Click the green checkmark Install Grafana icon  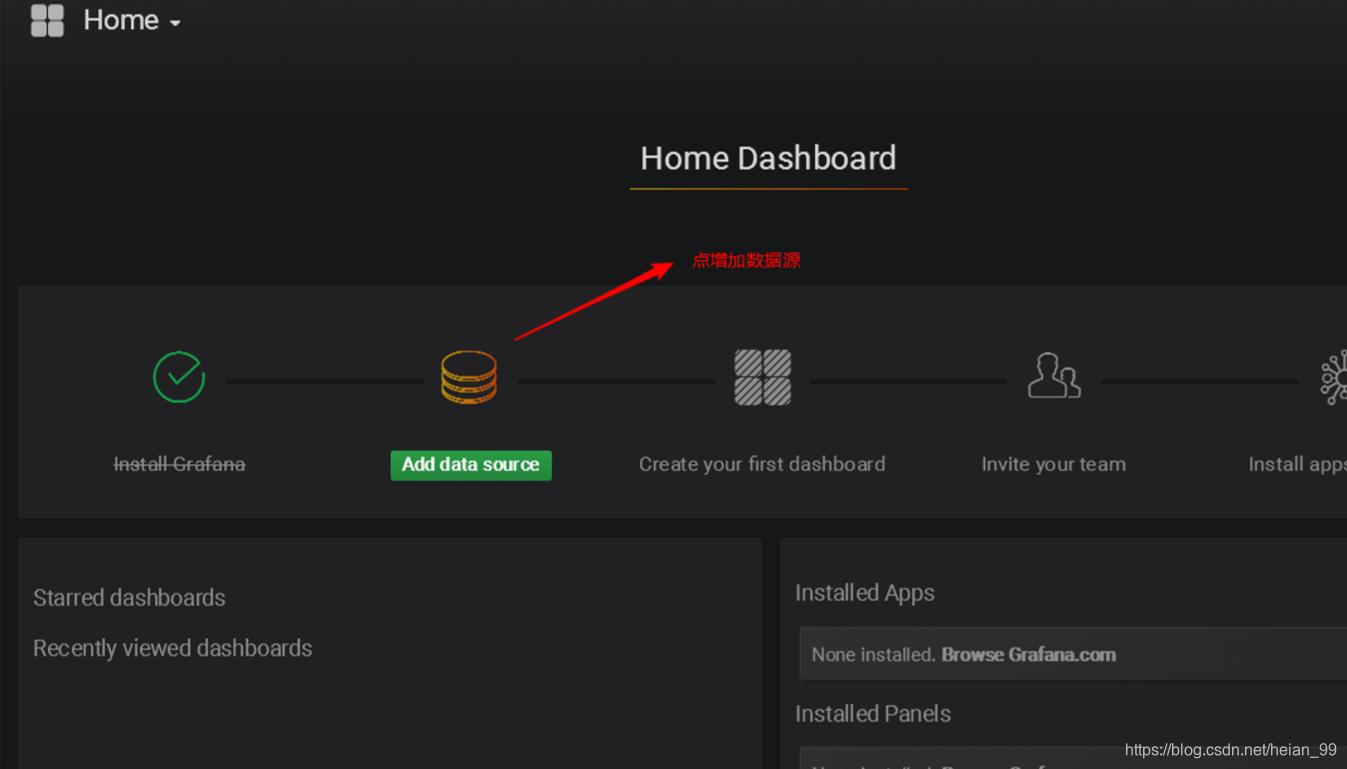[179, 377]
